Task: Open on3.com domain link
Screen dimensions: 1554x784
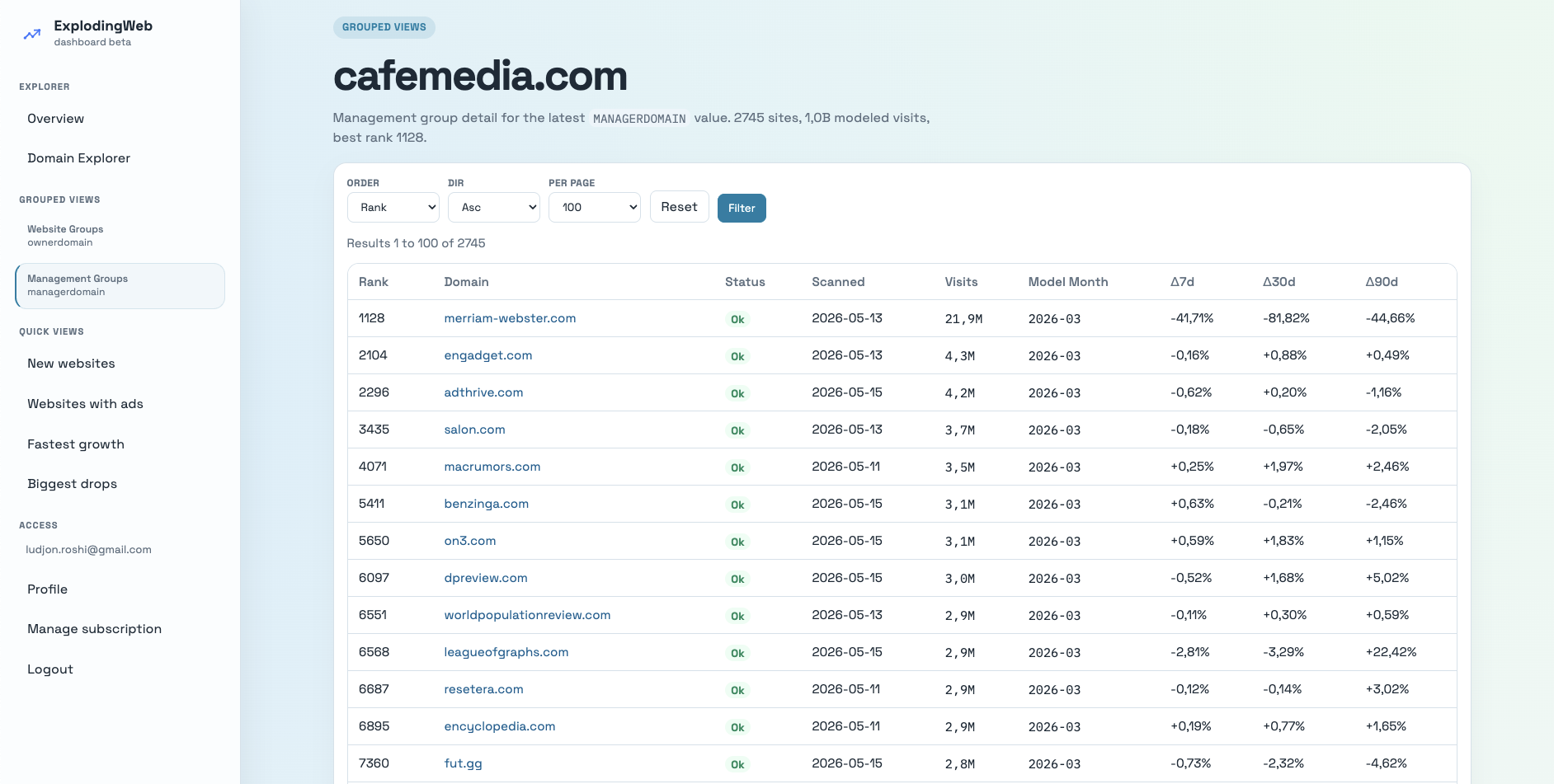Action: coord(469,541)
